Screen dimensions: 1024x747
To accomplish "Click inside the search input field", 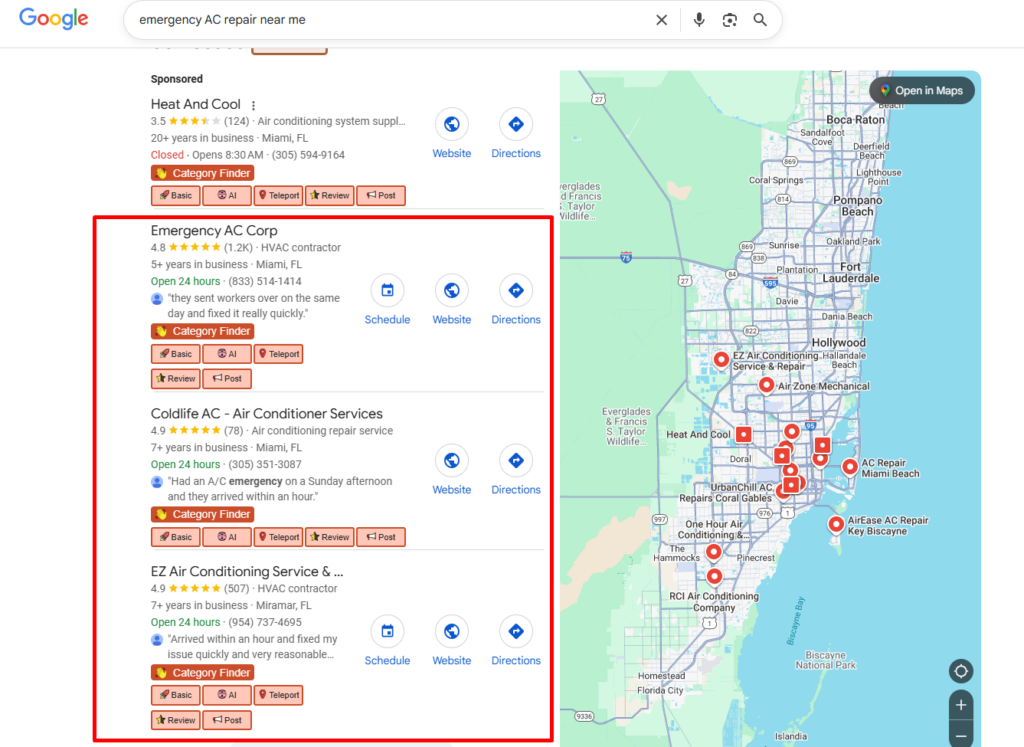I will click(x=400, y=20).
